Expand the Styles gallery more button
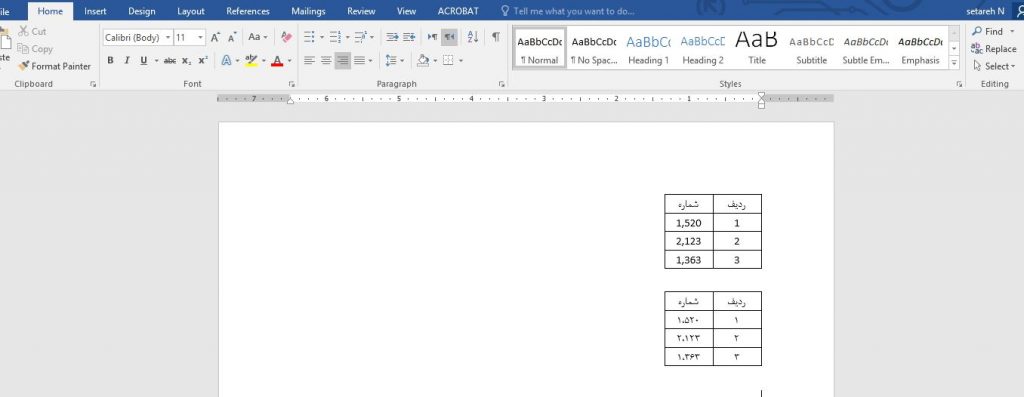1024x397 pixels. [954, 63]
